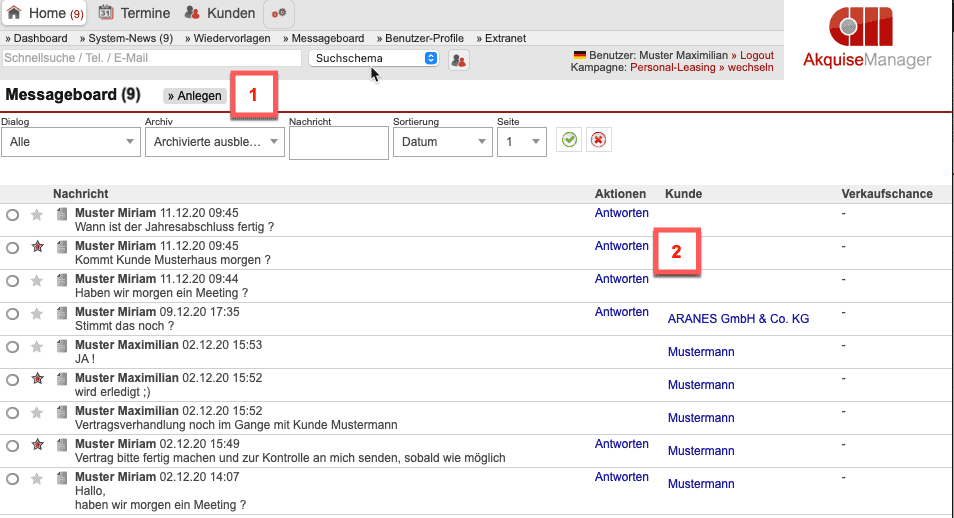Click the Schnellsuche search input field
Viewport: 954px width, 518px height.
151,58
